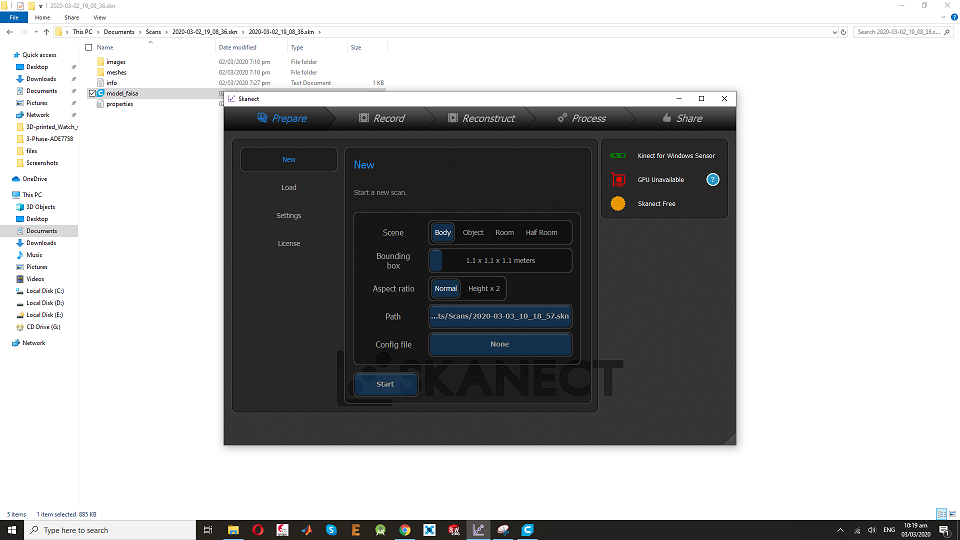The width and height of the screenshot is (960, 540).
Task: Open the View ribbon tab in Explorer
Action: [x=100, y=18]
